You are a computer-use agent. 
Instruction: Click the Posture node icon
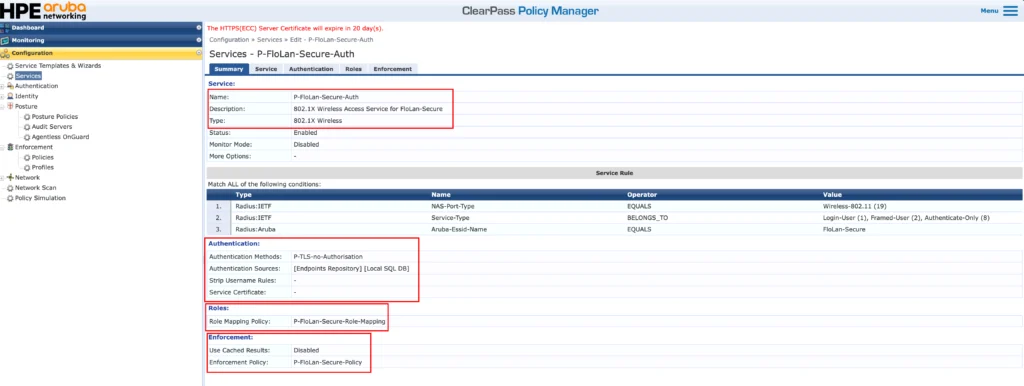click(10, 106)
